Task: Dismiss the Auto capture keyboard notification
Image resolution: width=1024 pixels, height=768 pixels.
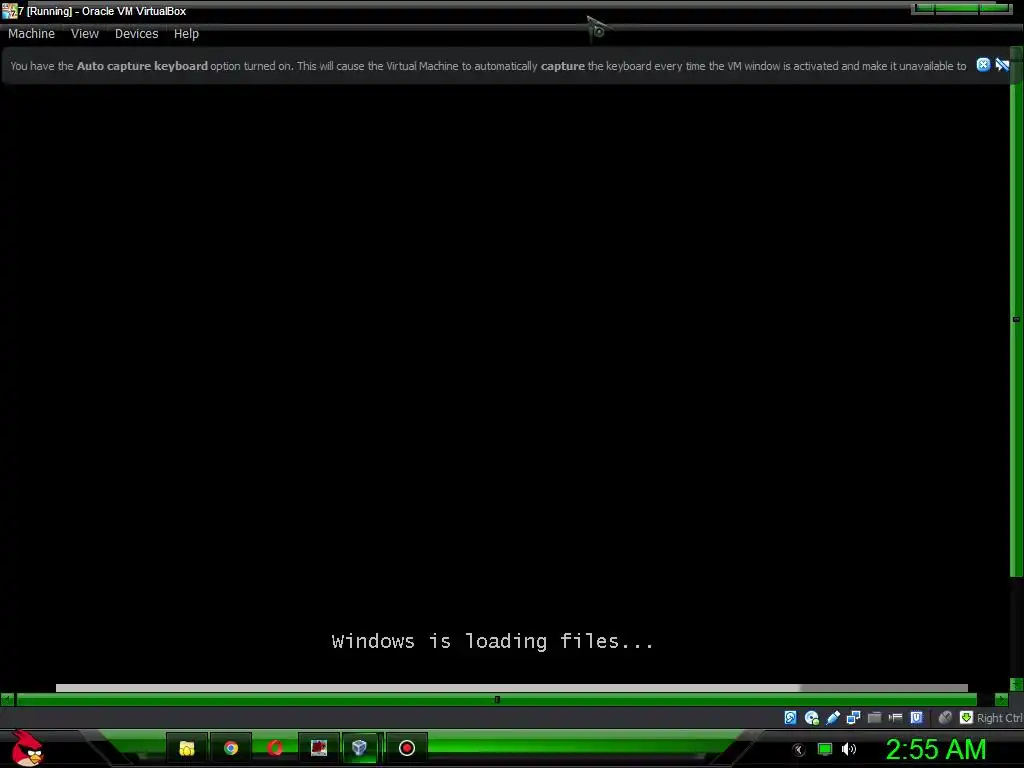Action: 983,65
